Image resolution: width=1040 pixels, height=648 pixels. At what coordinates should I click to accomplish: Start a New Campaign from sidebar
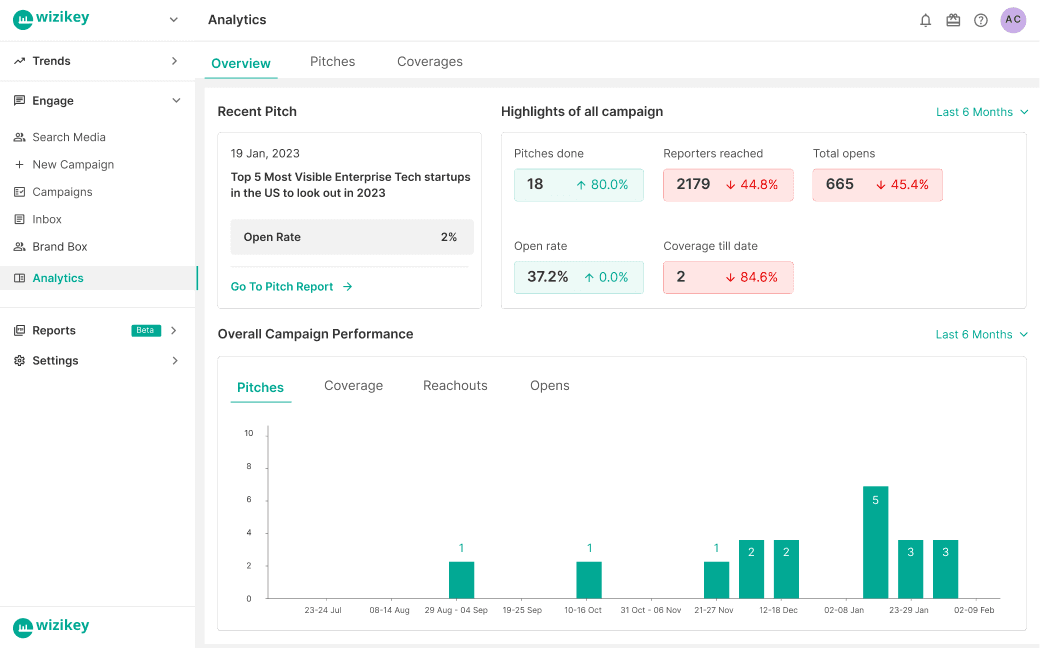[73, 164]
